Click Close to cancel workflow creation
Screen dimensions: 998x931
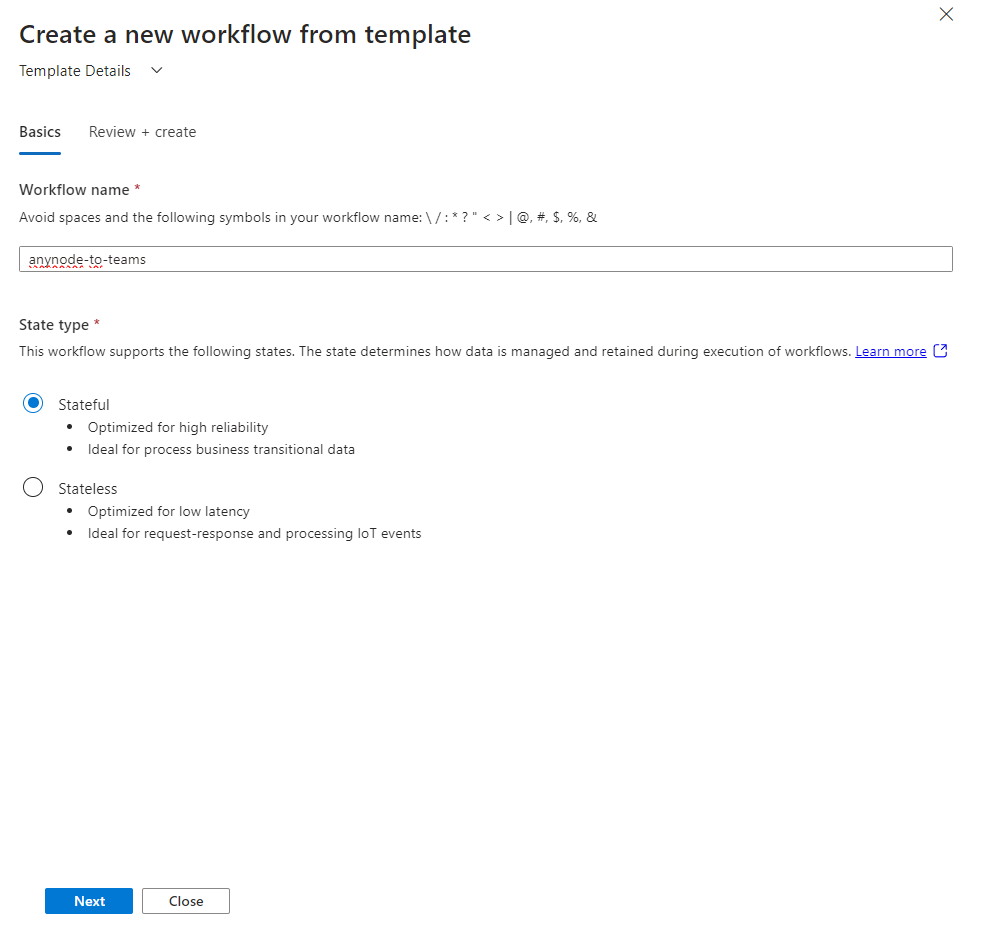click(185, 900)
